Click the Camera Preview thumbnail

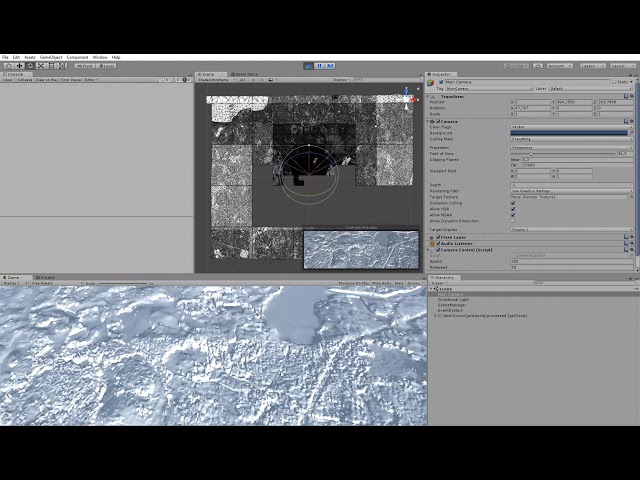coord(361,250)
